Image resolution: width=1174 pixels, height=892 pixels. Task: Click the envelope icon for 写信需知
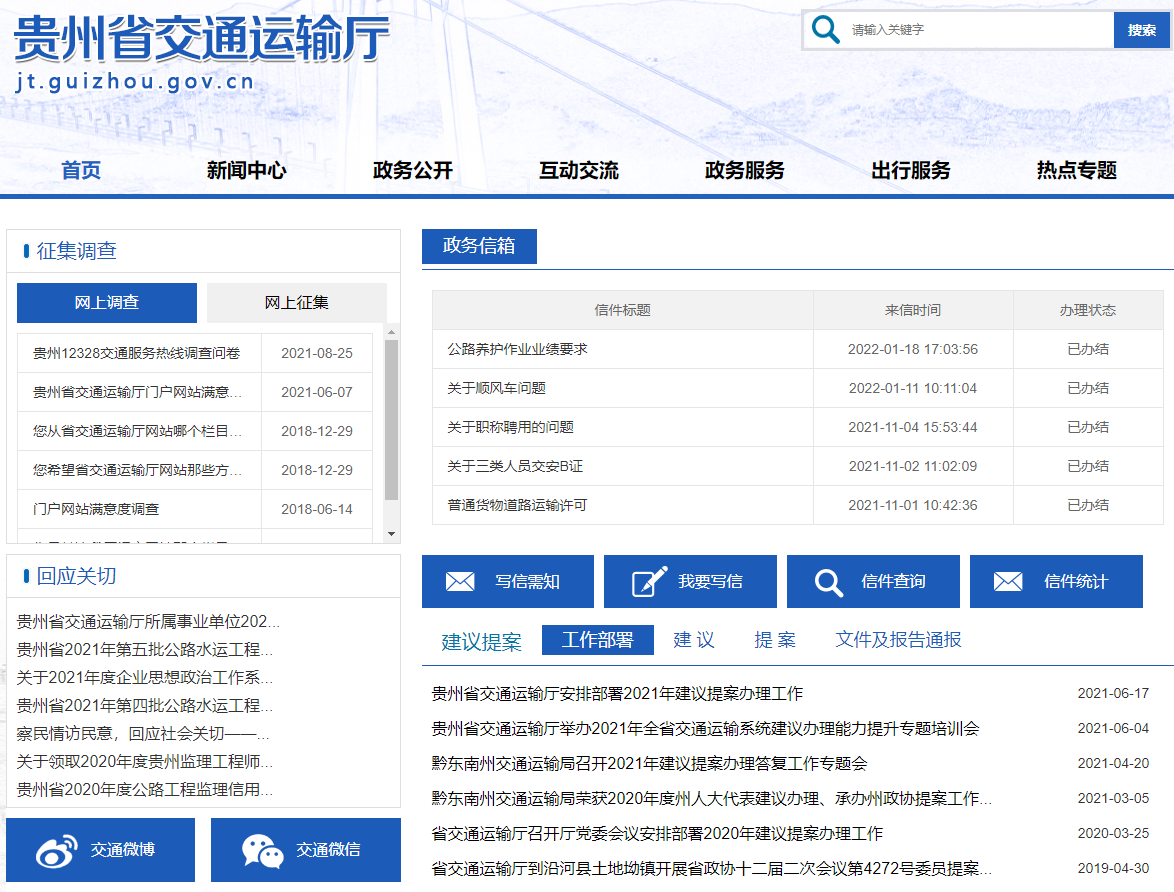tap(460, 582)
